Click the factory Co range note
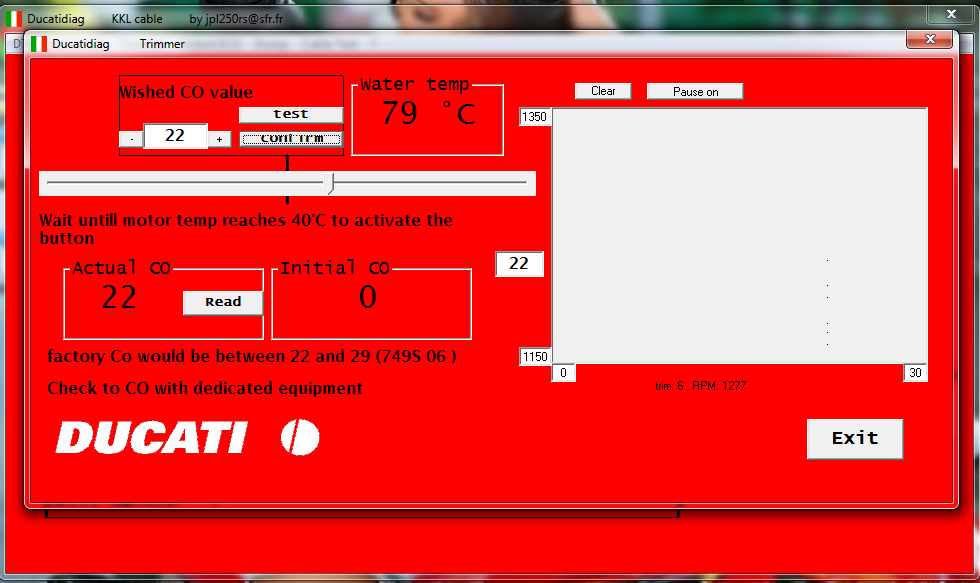This screenshot has height=583, width=980. pos(252,356)
